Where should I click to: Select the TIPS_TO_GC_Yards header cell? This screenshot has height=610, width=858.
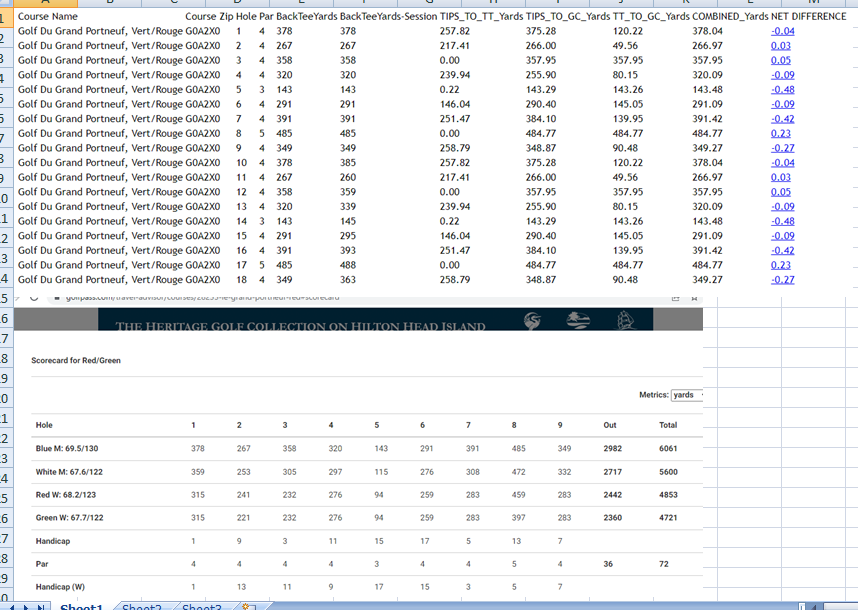point(567,16)
